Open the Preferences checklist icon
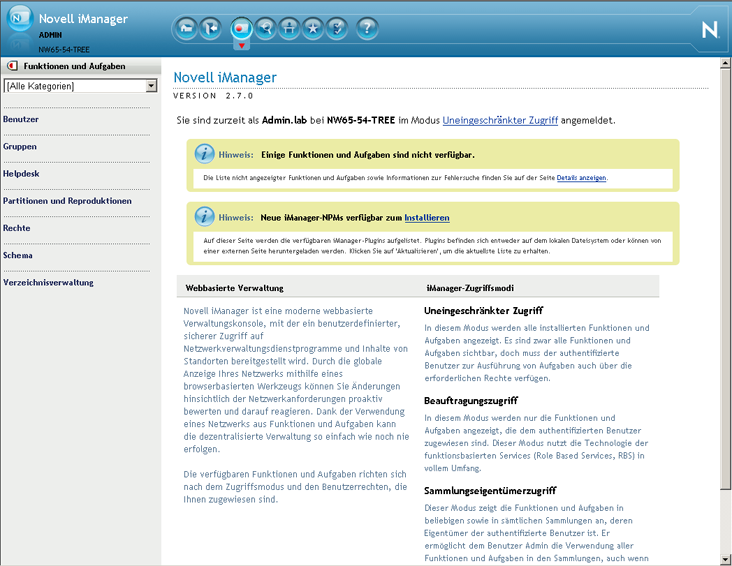The height and width of the screenshot is (566, 732). click(337, 28)
